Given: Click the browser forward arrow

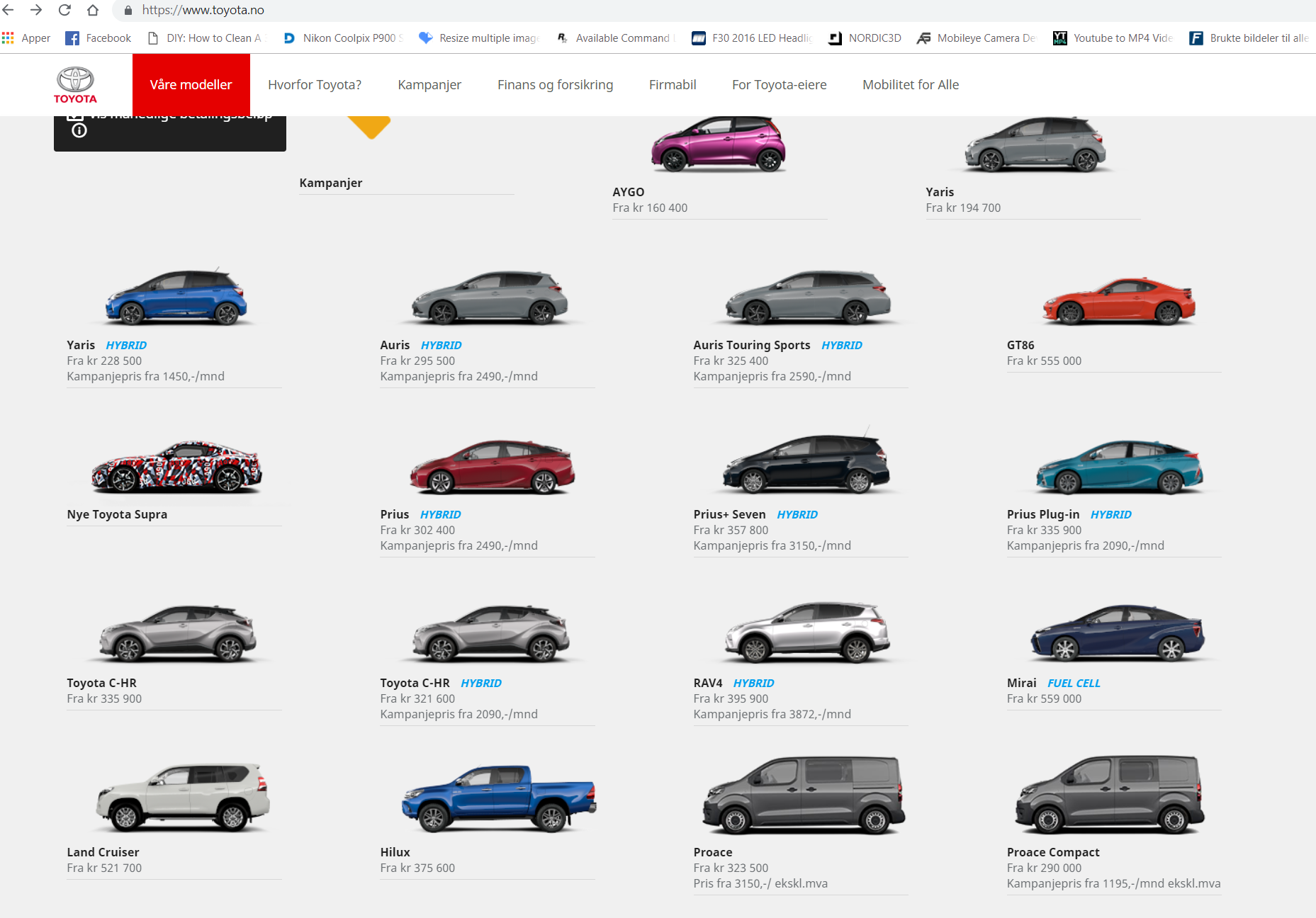Looking at the screenshot, I should coord(36,10).
